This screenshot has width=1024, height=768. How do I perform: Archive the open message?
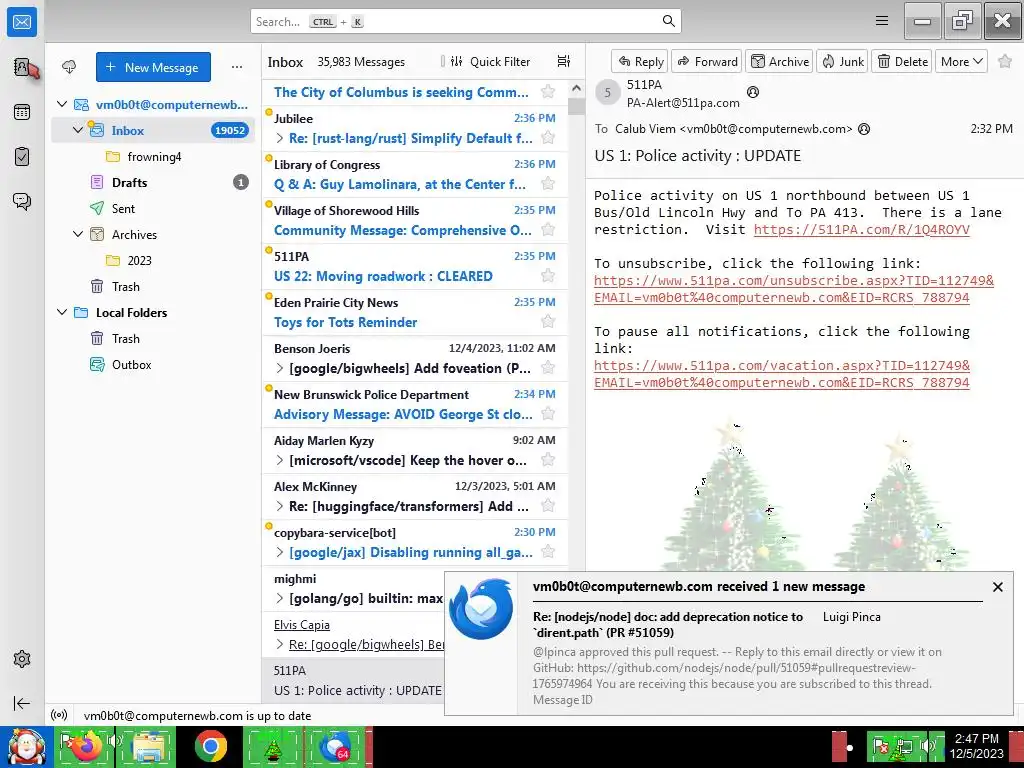(779, 61)
